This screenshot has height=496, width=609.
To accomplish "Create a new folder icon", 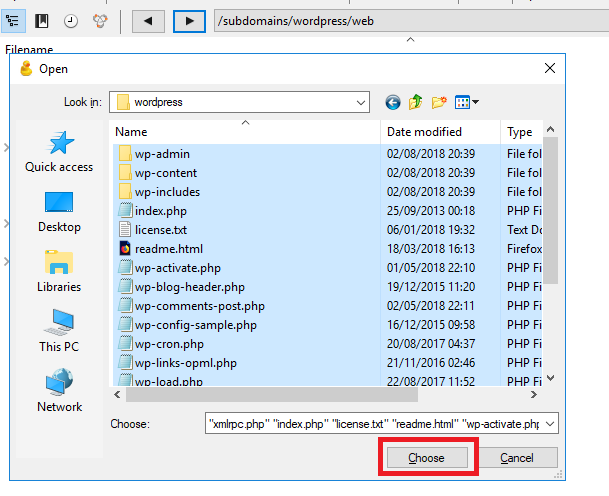I will point(439,103).
